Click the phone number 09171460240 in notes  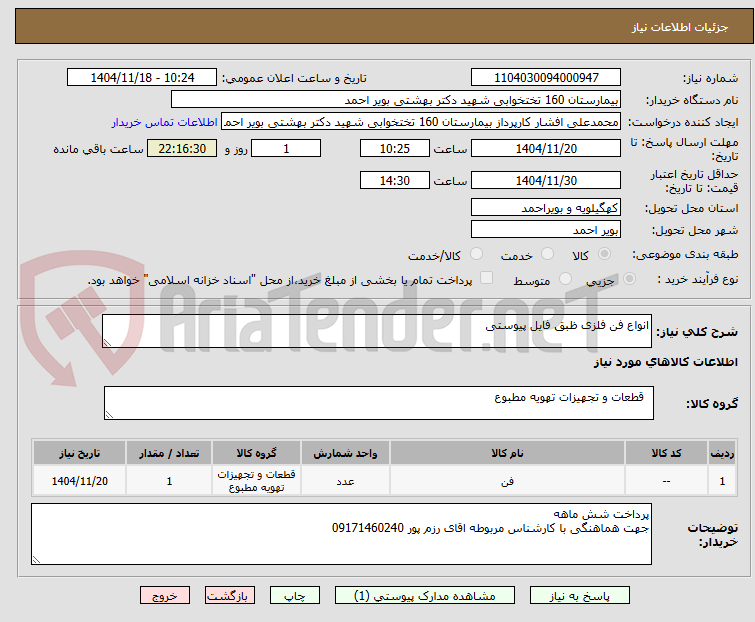pyautogui.click(x=368, y=528)
